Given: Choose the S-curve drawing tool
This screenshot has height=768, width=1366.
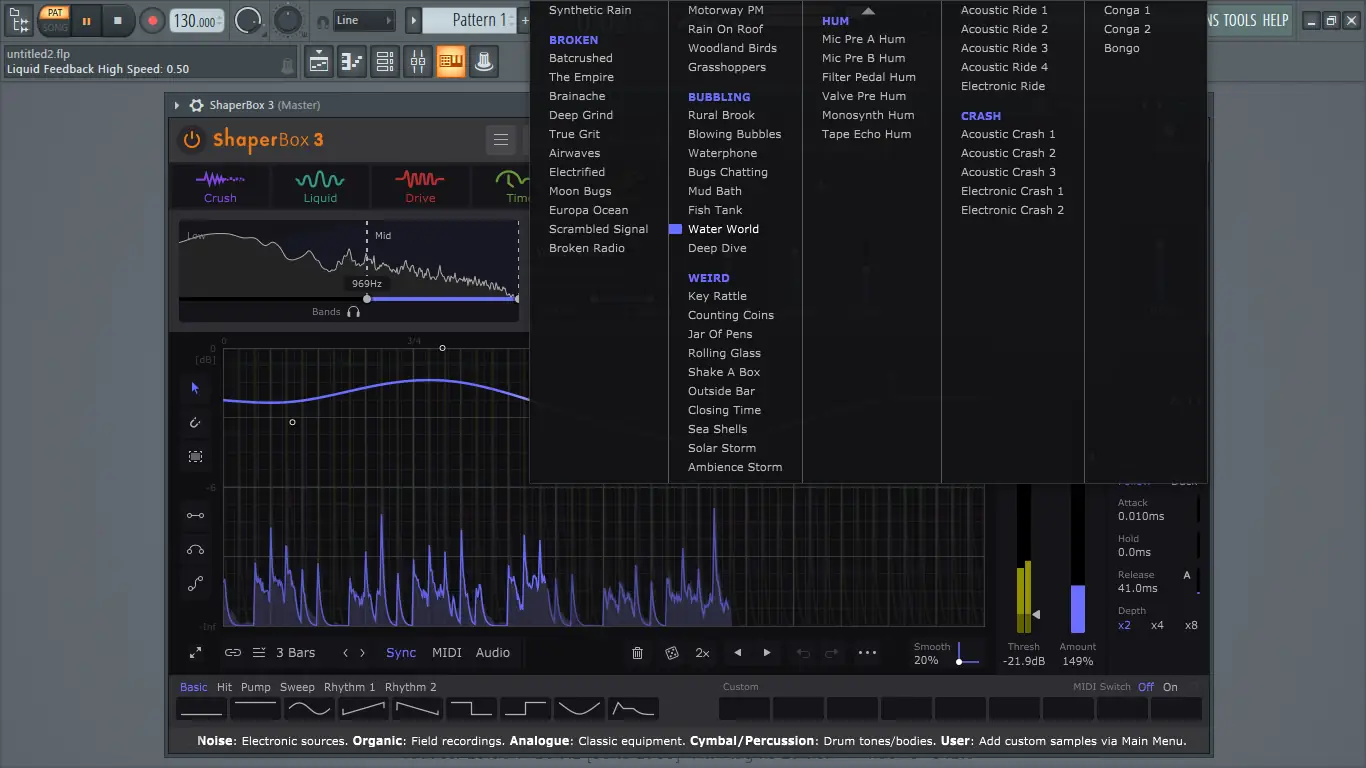Looking at the screenshot, I should pos(195,583).
